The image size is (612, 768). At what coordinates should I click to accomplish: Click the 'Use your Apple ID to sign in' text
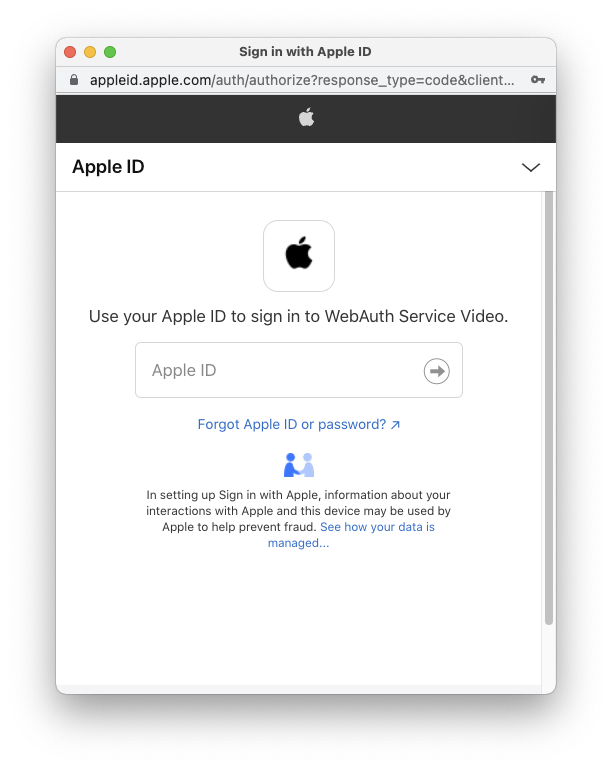(299, 316)
